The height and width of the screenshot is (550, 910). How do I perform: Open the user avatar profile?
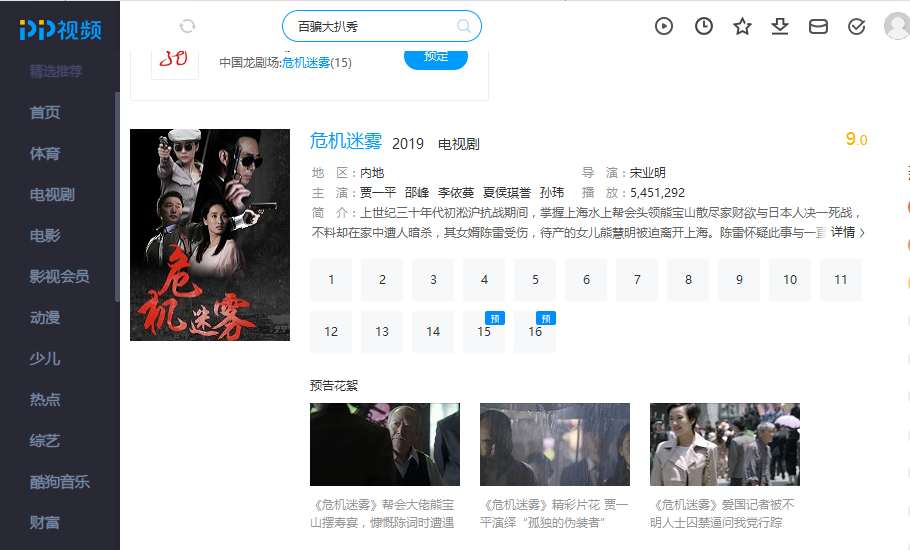point(897,26)
